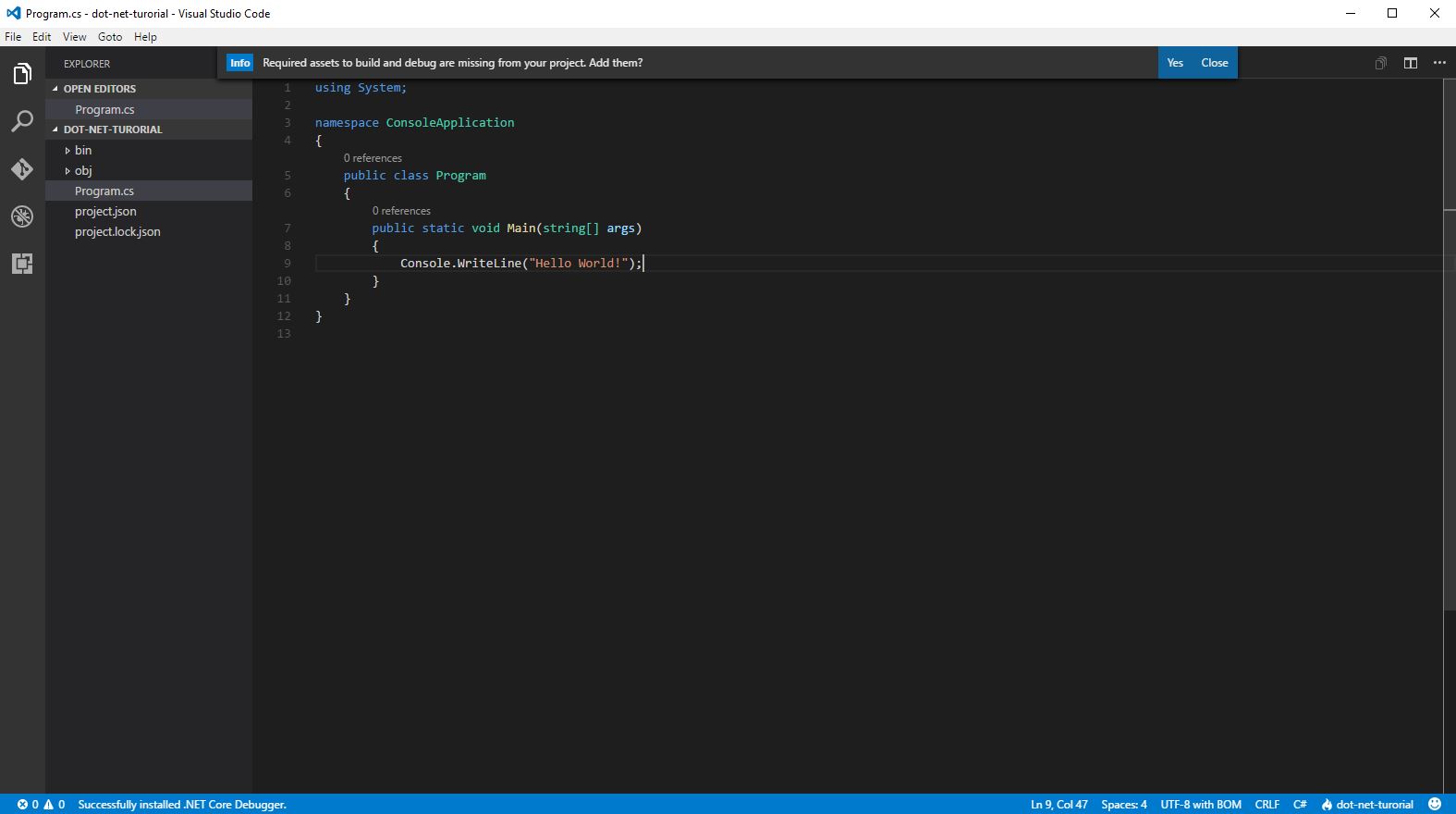The width and height of the screenshot is (1456, 814).
Task: Expand the obj folder
Action: click(67, 170)
